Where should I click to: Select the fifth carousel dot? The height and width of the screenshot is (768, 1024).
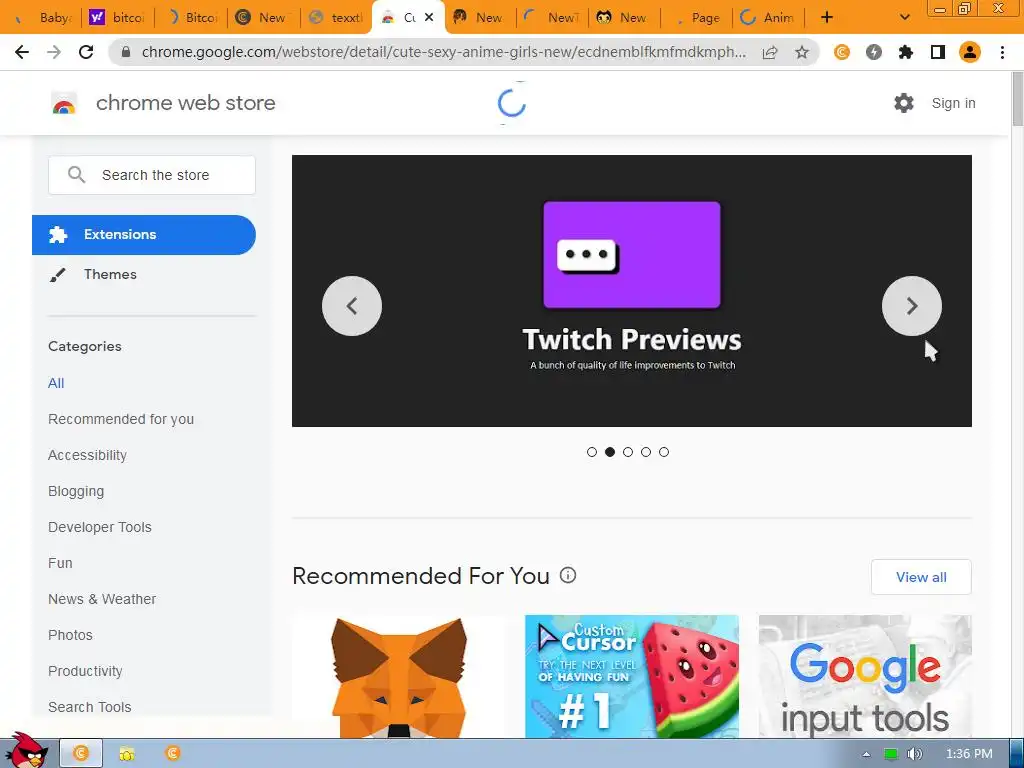(x=664, y=452)
